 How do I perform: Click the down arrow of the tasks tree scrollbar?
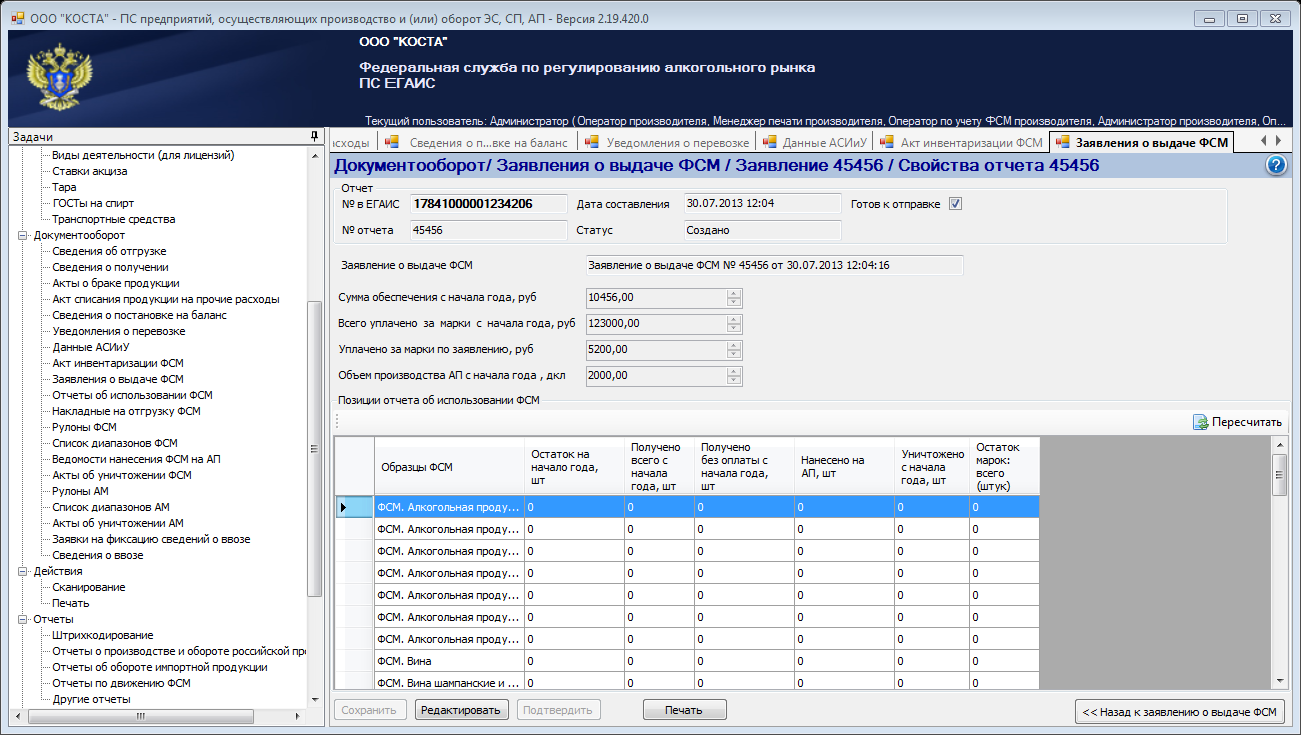tap(314, 699)
